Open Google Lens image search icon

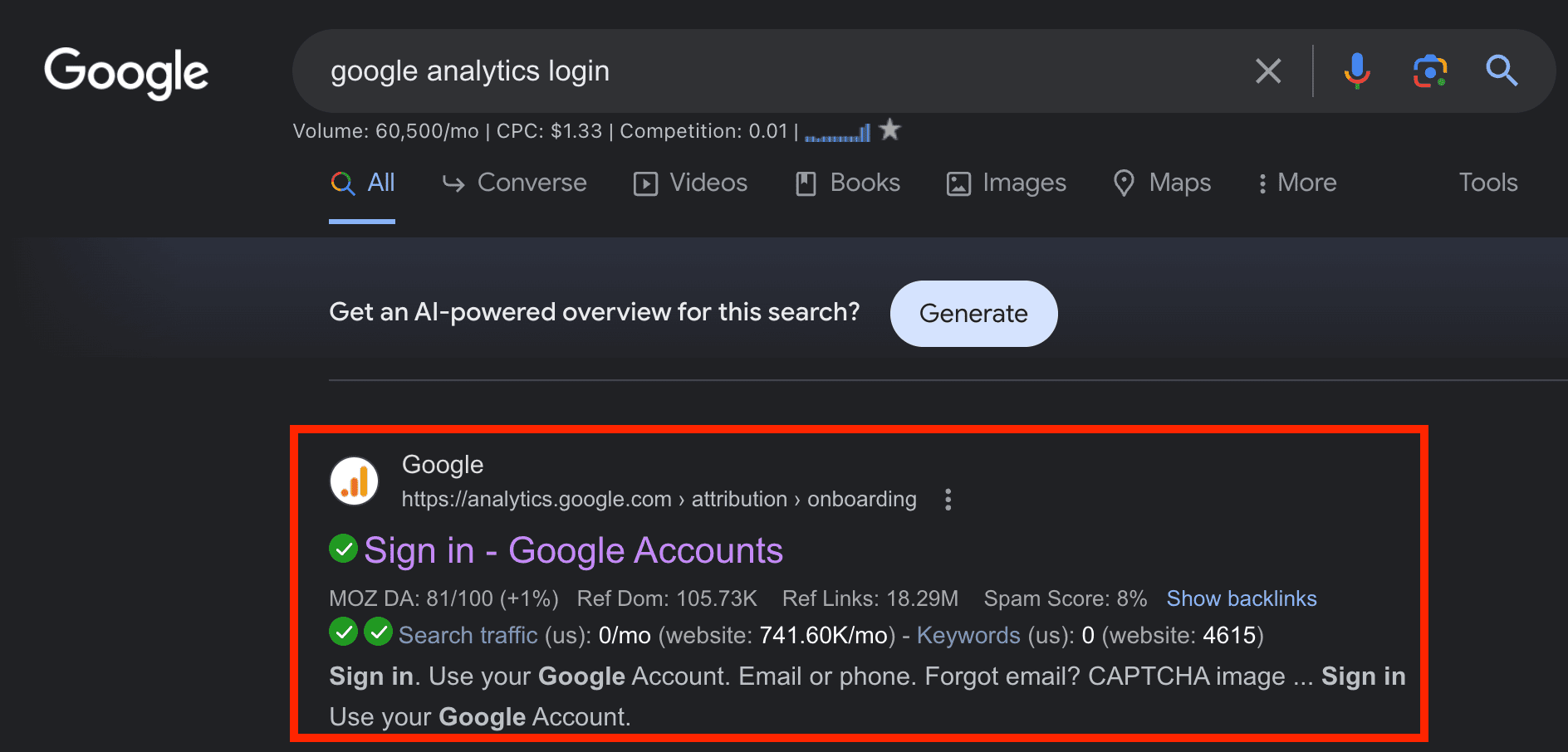coord(1430,71)
